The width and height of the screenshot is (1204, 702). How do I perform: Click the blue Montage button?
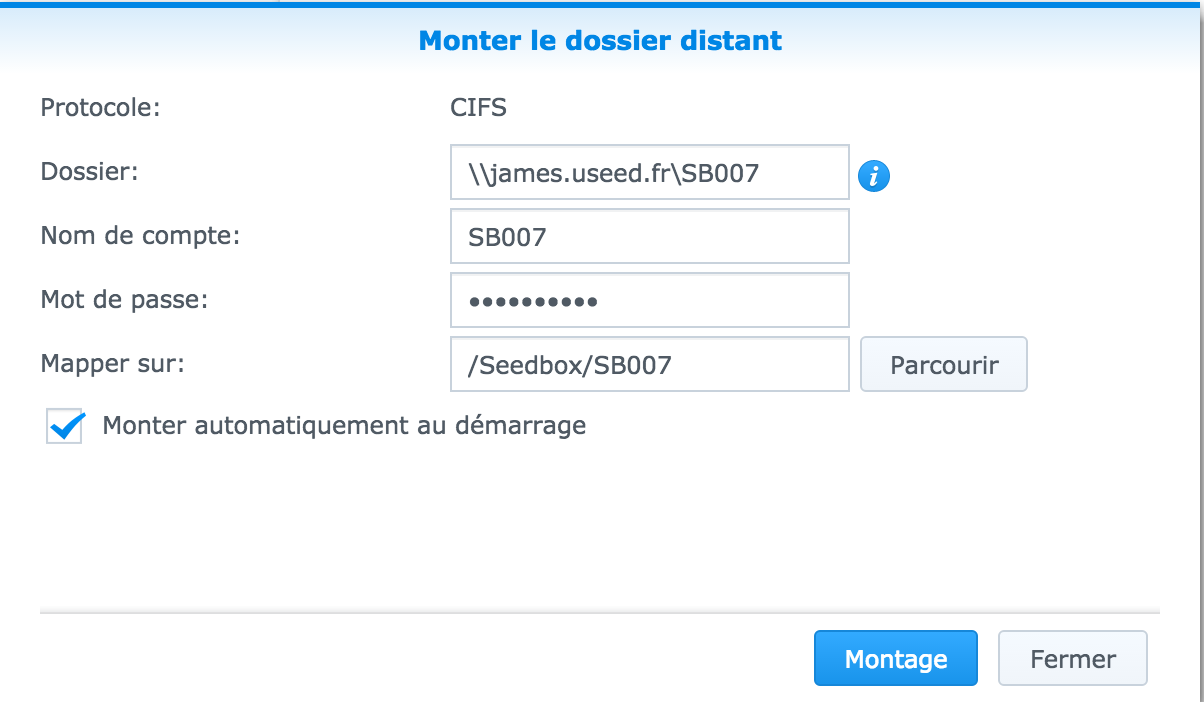click(x=895, y=659)
